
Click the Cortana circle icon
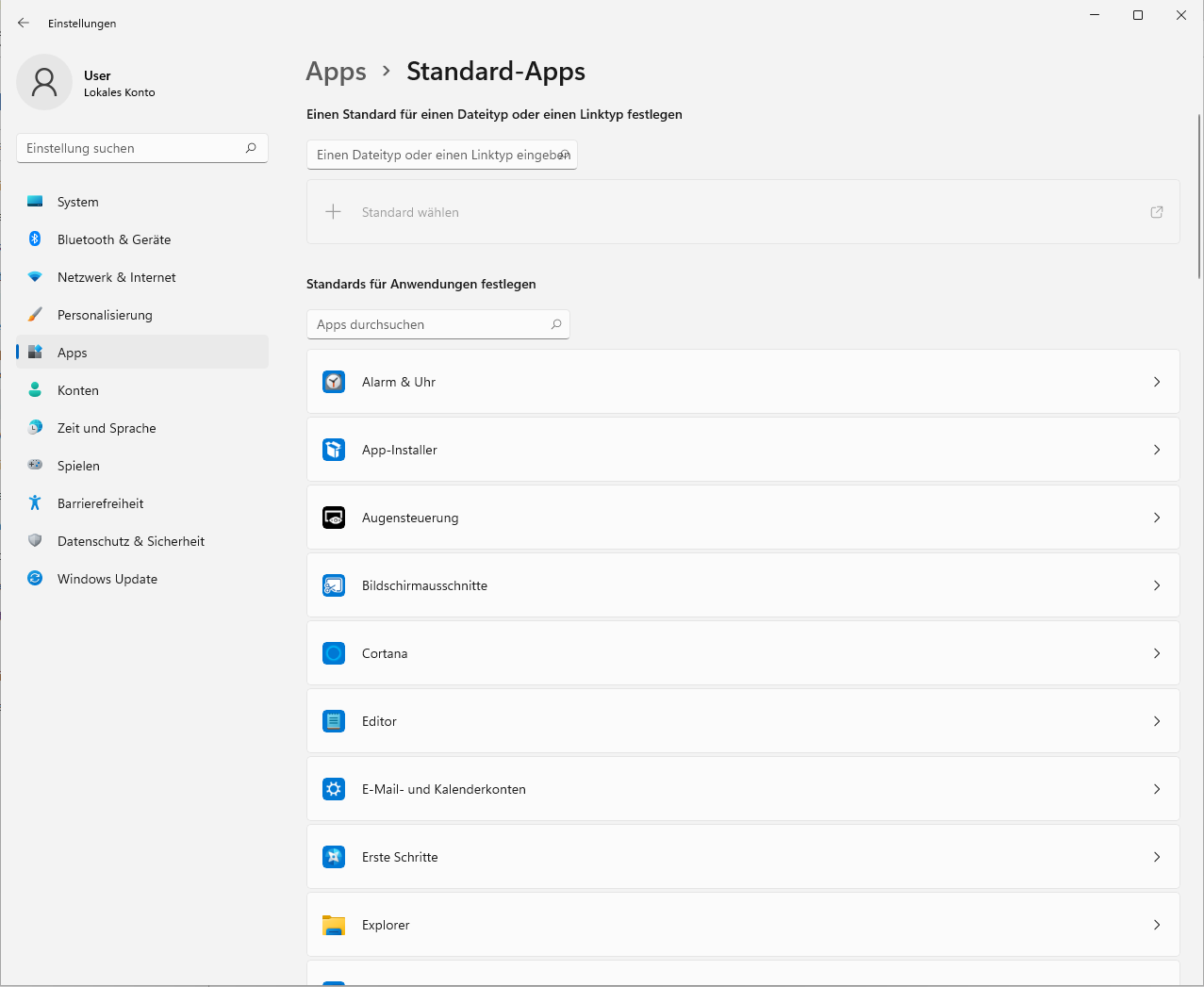334,653
